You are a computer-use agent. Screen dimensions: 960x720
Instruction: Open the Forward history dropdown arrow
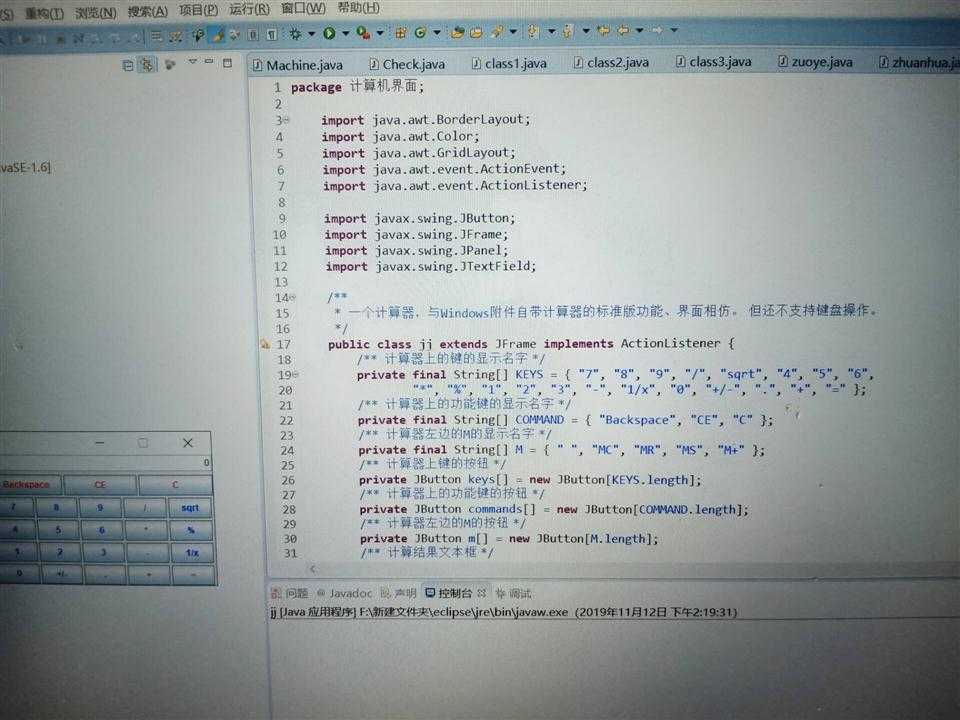[x=674, y=30]
